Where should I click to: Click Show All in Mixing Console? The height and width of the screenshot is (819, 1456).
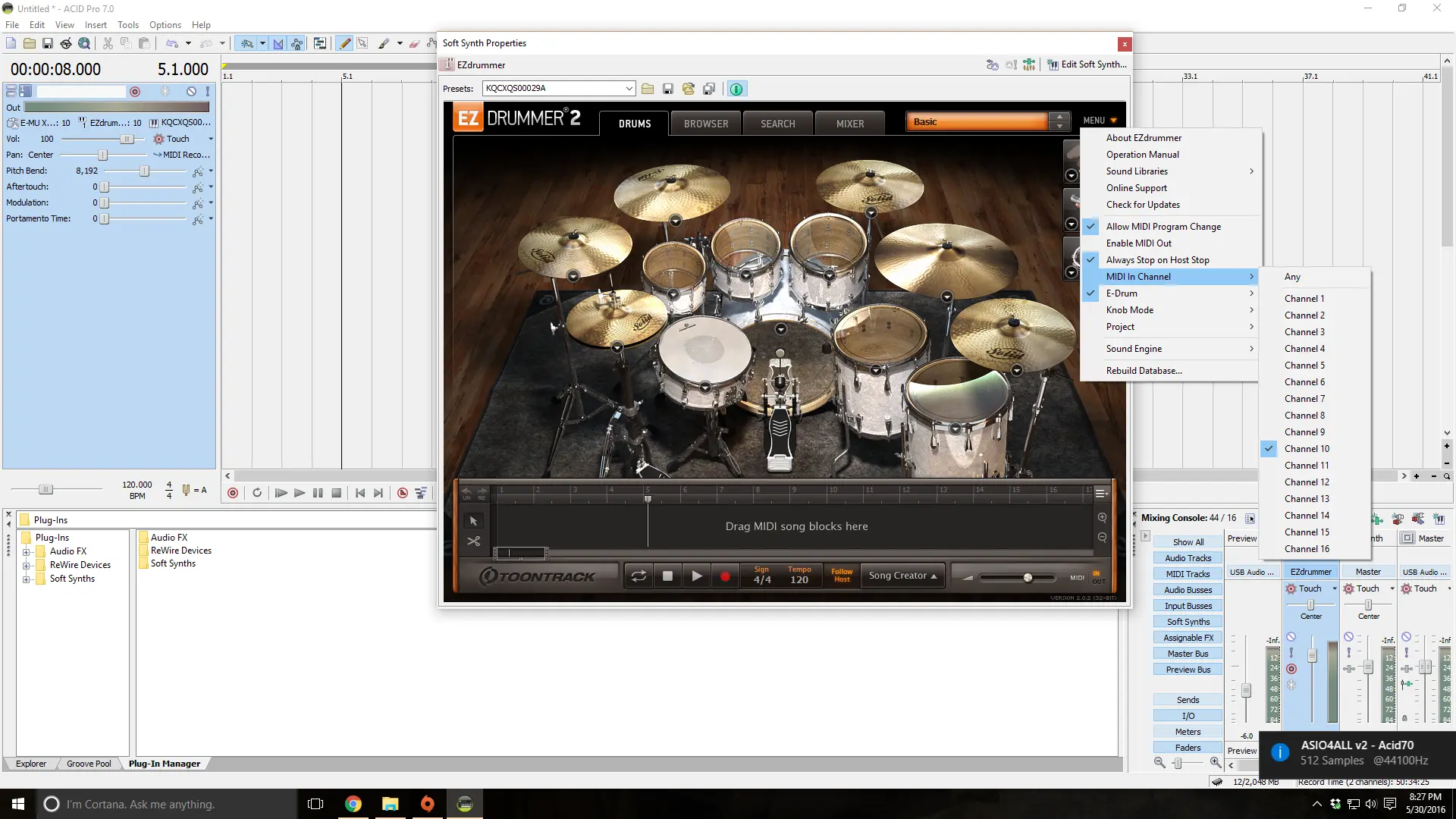(x=1188, y=542)
